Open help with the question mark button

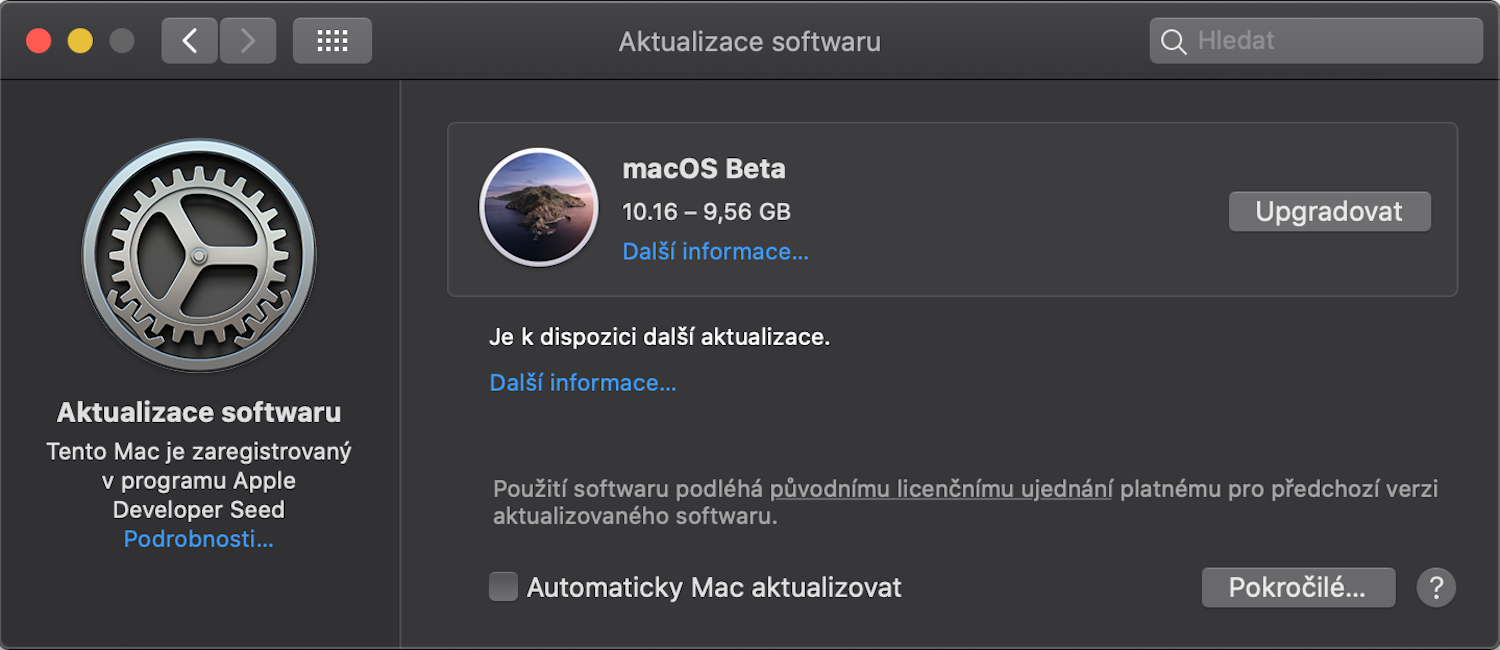[x=1436, y=587]
